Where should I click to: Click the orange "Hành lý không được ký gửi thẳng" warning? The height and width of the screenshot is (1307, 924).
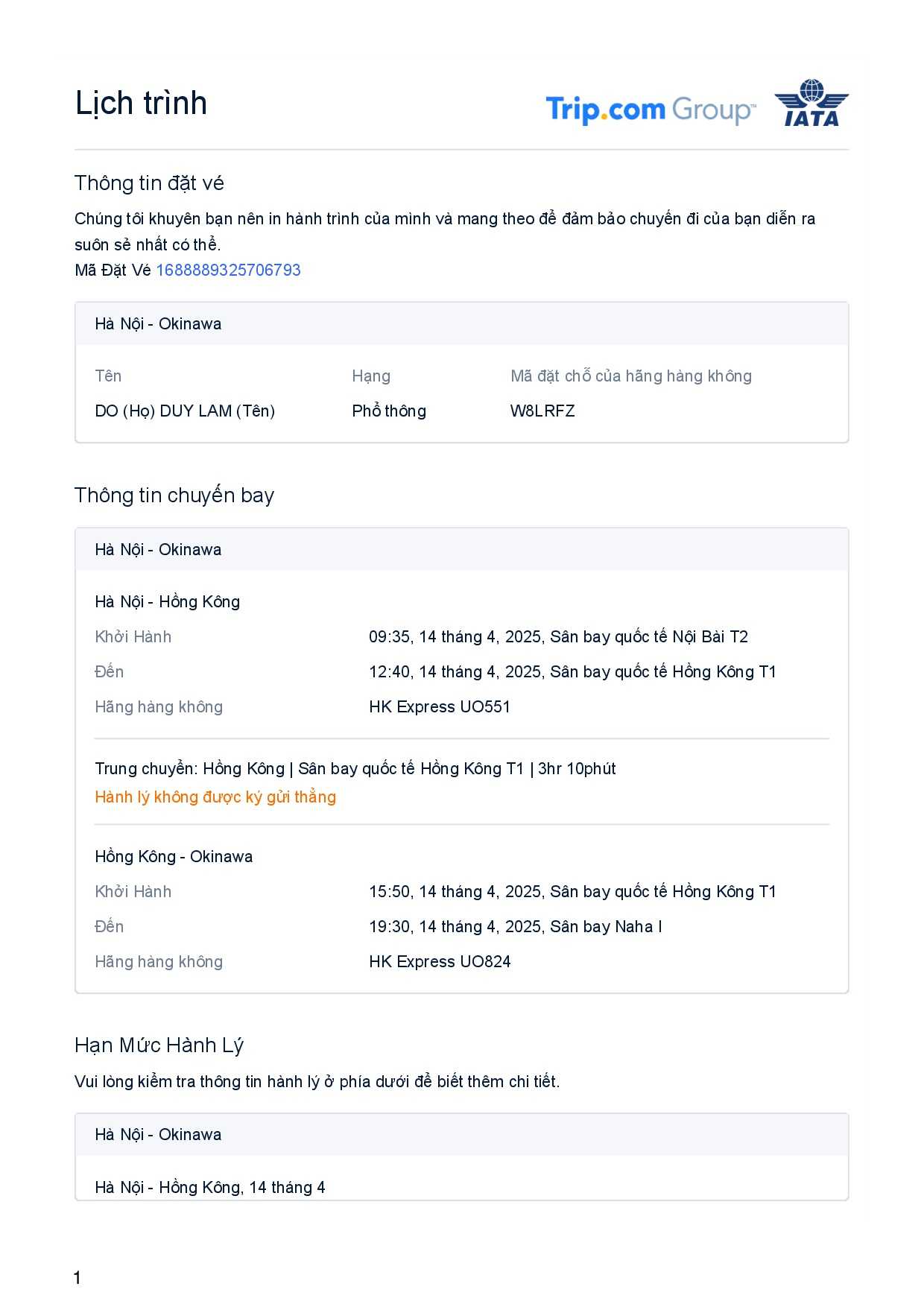pos(215,797)
